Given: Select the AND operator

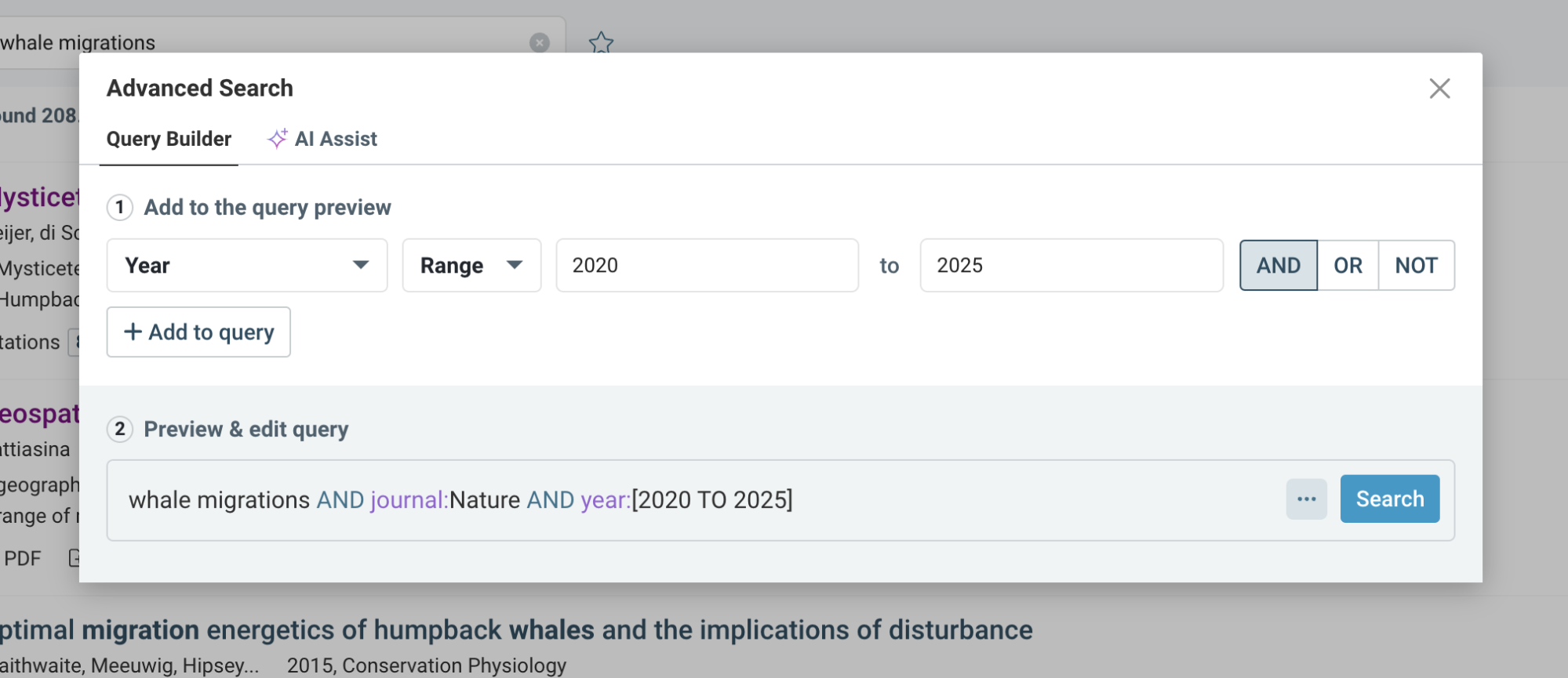Looking at the screenshot, I should click(x=1278, y=266).
